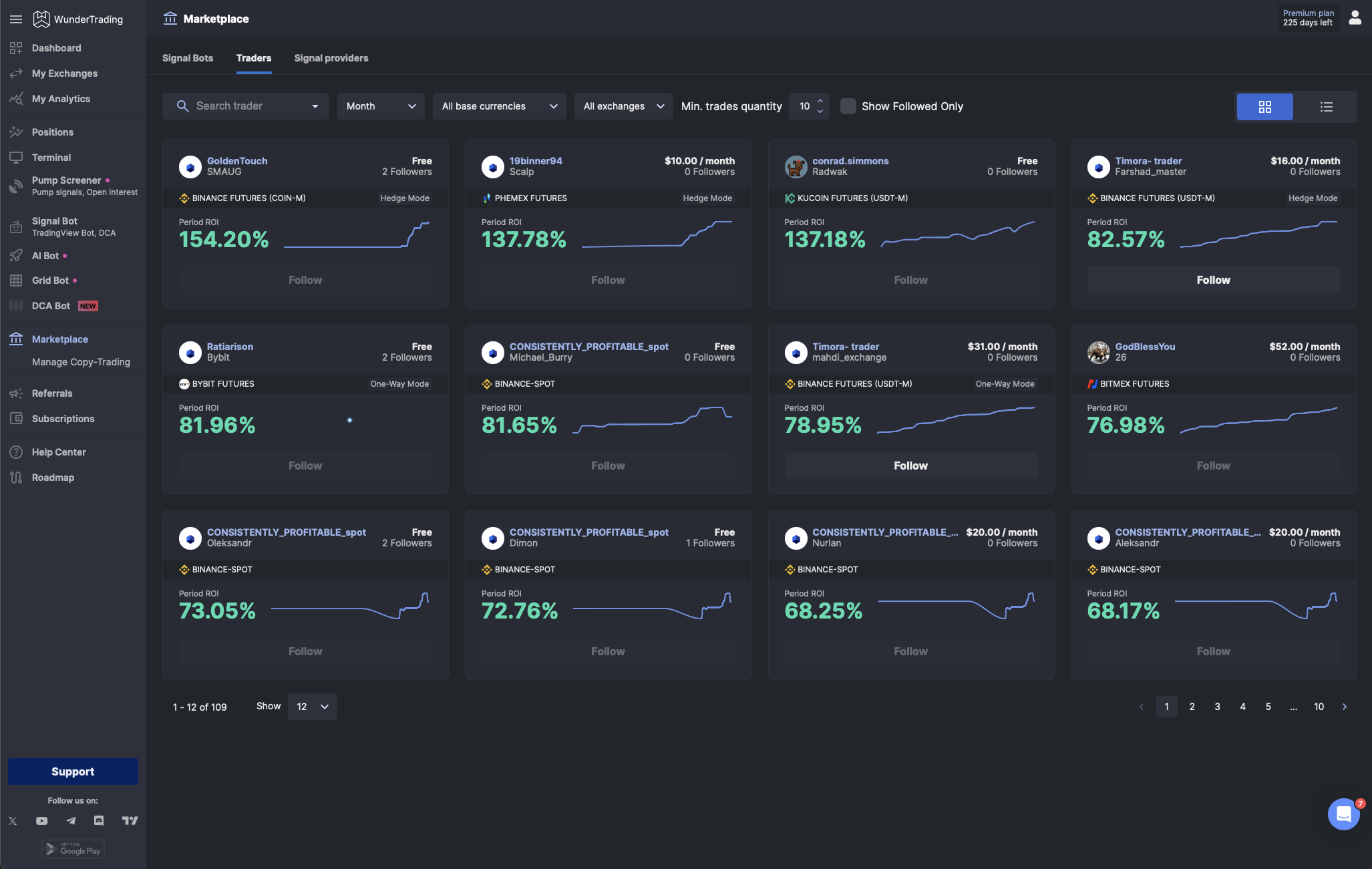Viewport: 1372px width, 869px height.
Task: Open the GodBlessYou trader profile
Action: pyautogui.click(x=1145, y=346)
